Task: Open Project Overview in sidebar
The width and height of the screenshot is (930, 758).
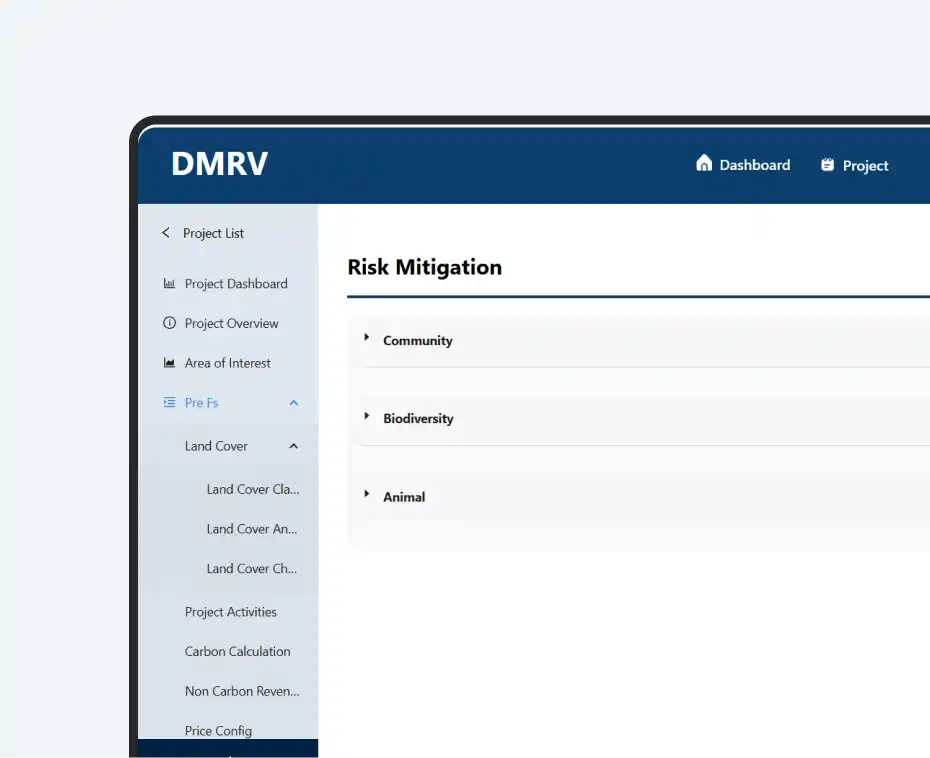Action: [231, 323]
